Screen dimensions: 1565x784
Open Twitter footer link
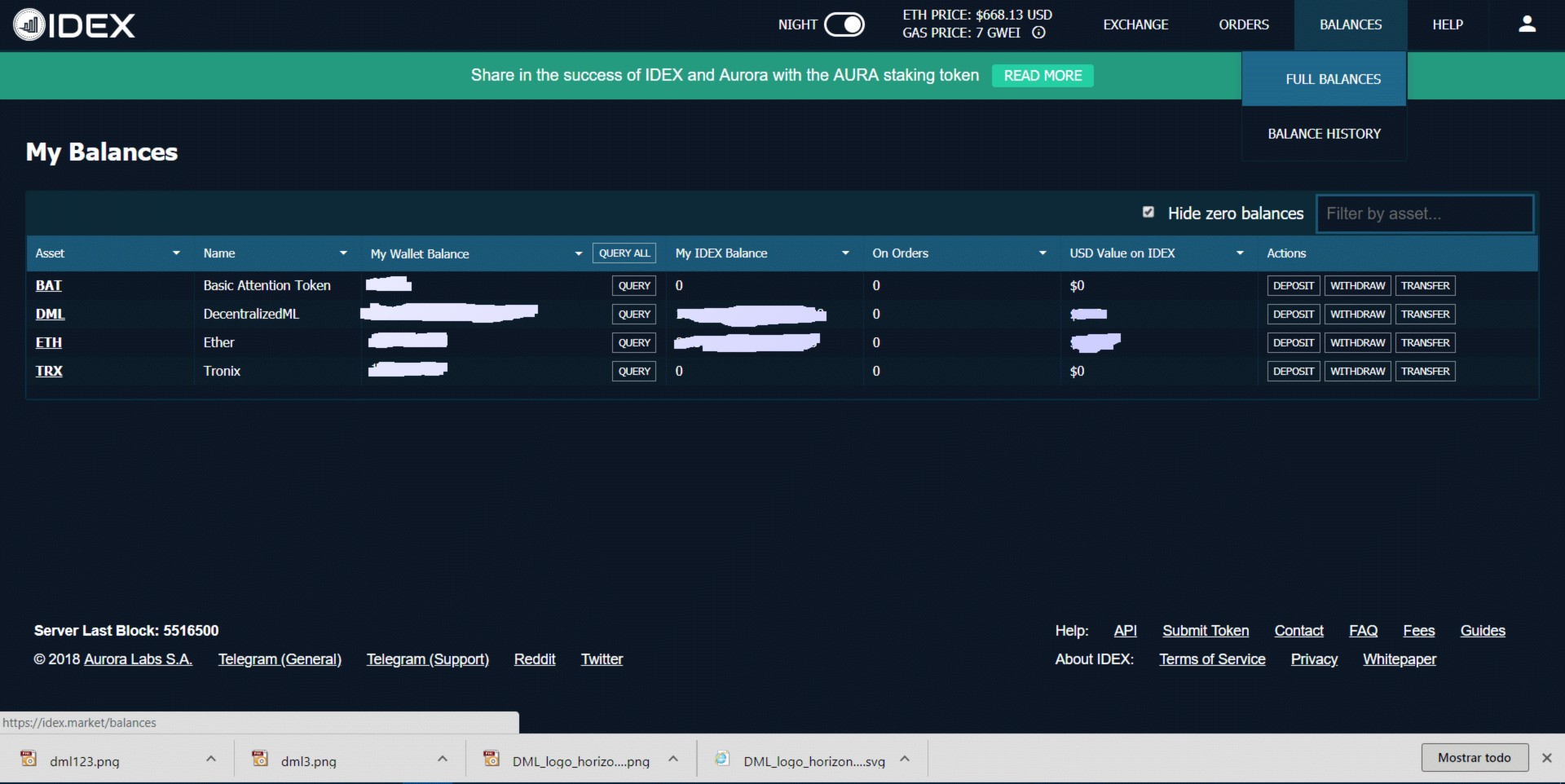point(602,659)
